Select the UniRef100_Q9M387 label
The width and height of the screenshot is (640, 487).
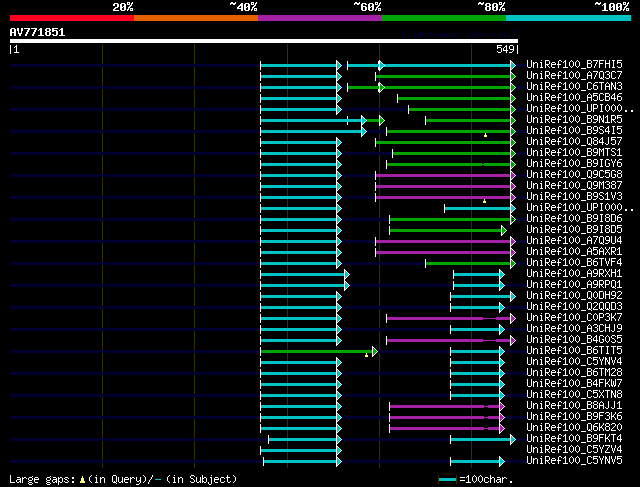click(x=574, y=185)
